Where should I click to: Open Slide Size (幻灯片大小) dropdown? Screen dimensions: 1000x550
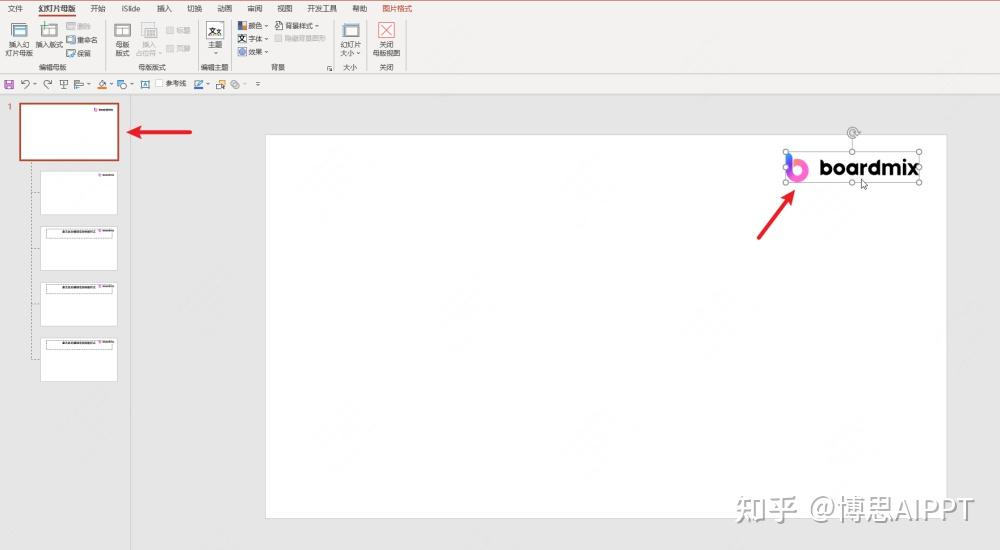tap(350, 40)
